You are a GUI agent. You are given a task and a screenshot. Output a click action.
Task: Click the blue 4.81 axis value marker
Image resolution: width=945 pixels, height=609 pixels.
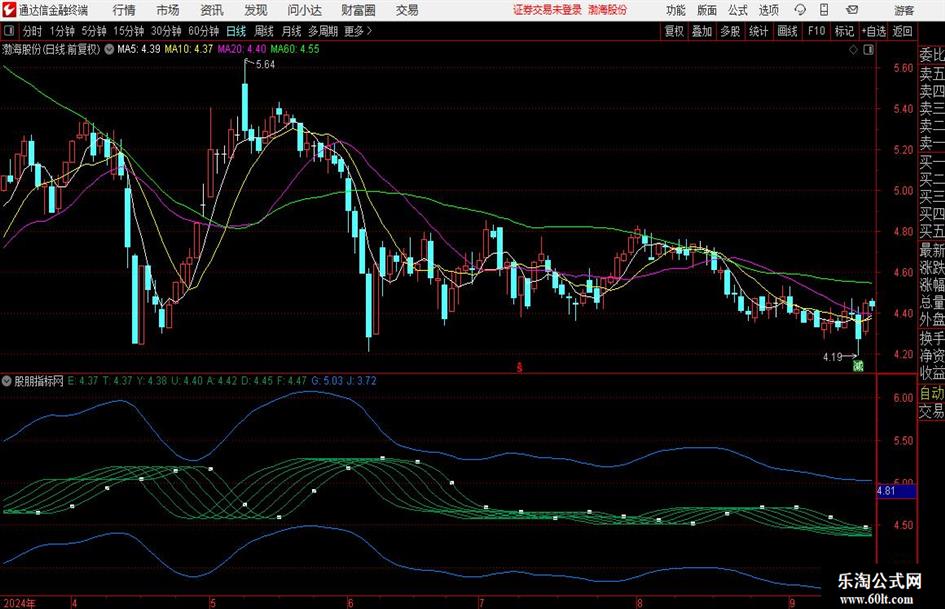tap(896, 491)
